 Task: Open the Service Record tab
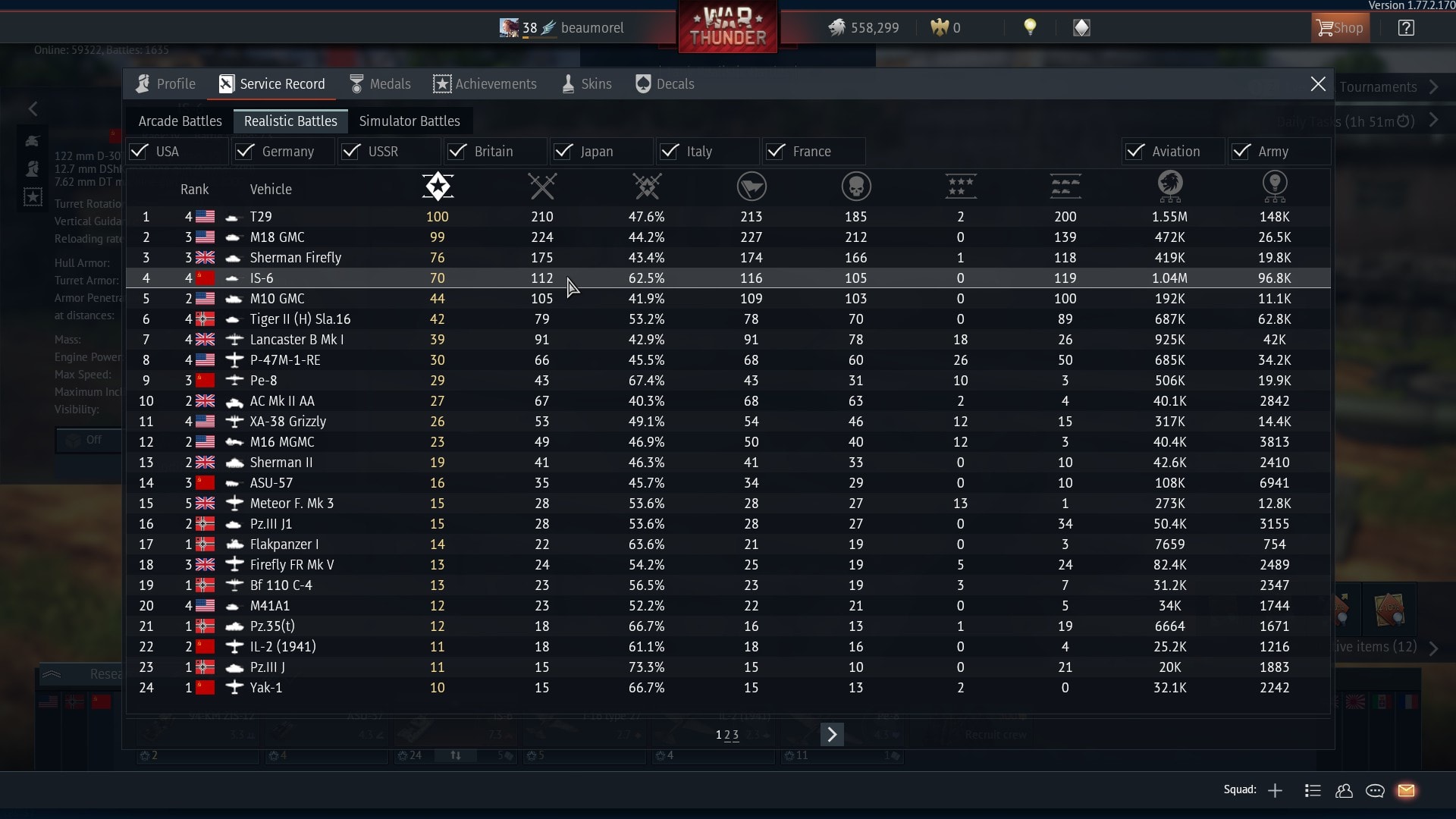pos(271,84)
